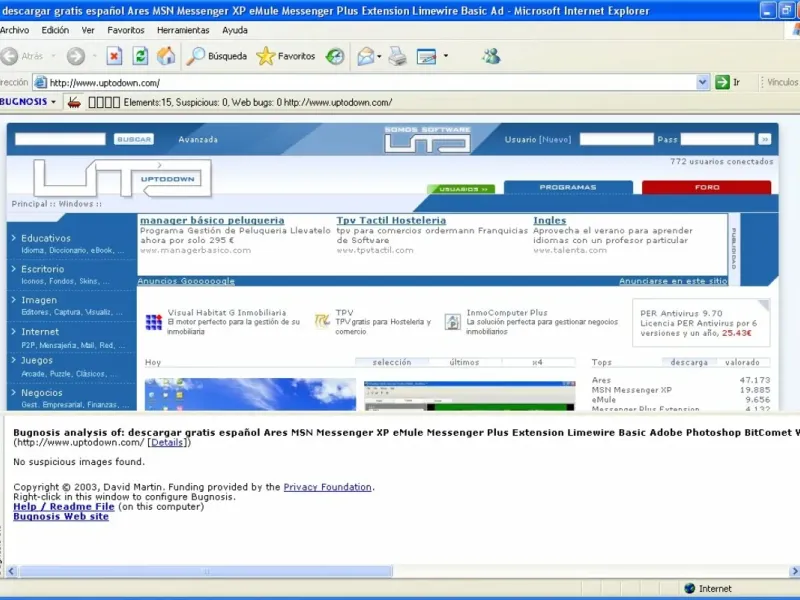Click the Messenger icon in toolbar

point(490,56)
